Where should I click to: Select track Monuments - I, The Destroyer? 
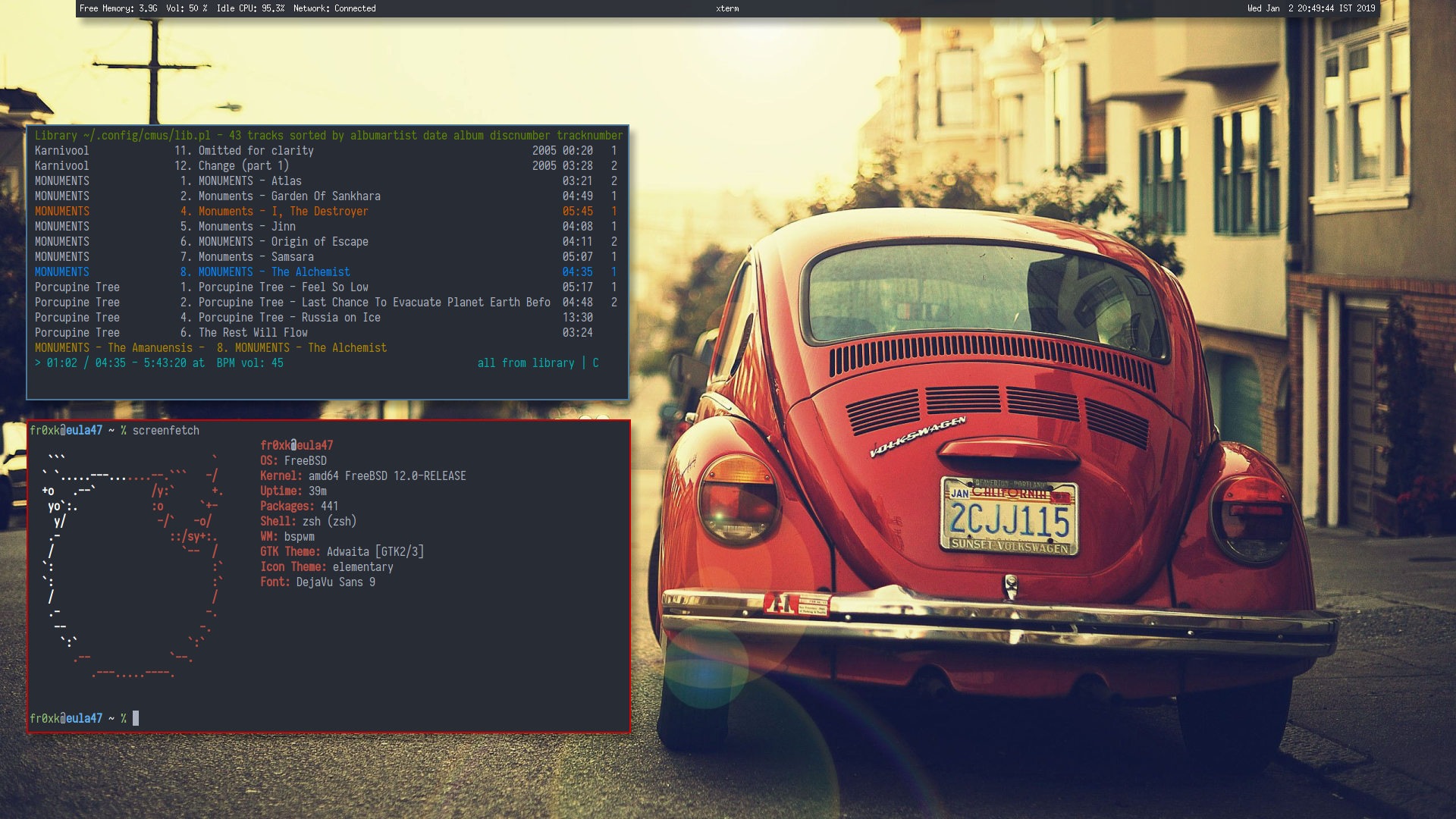[x=282, y=212]
